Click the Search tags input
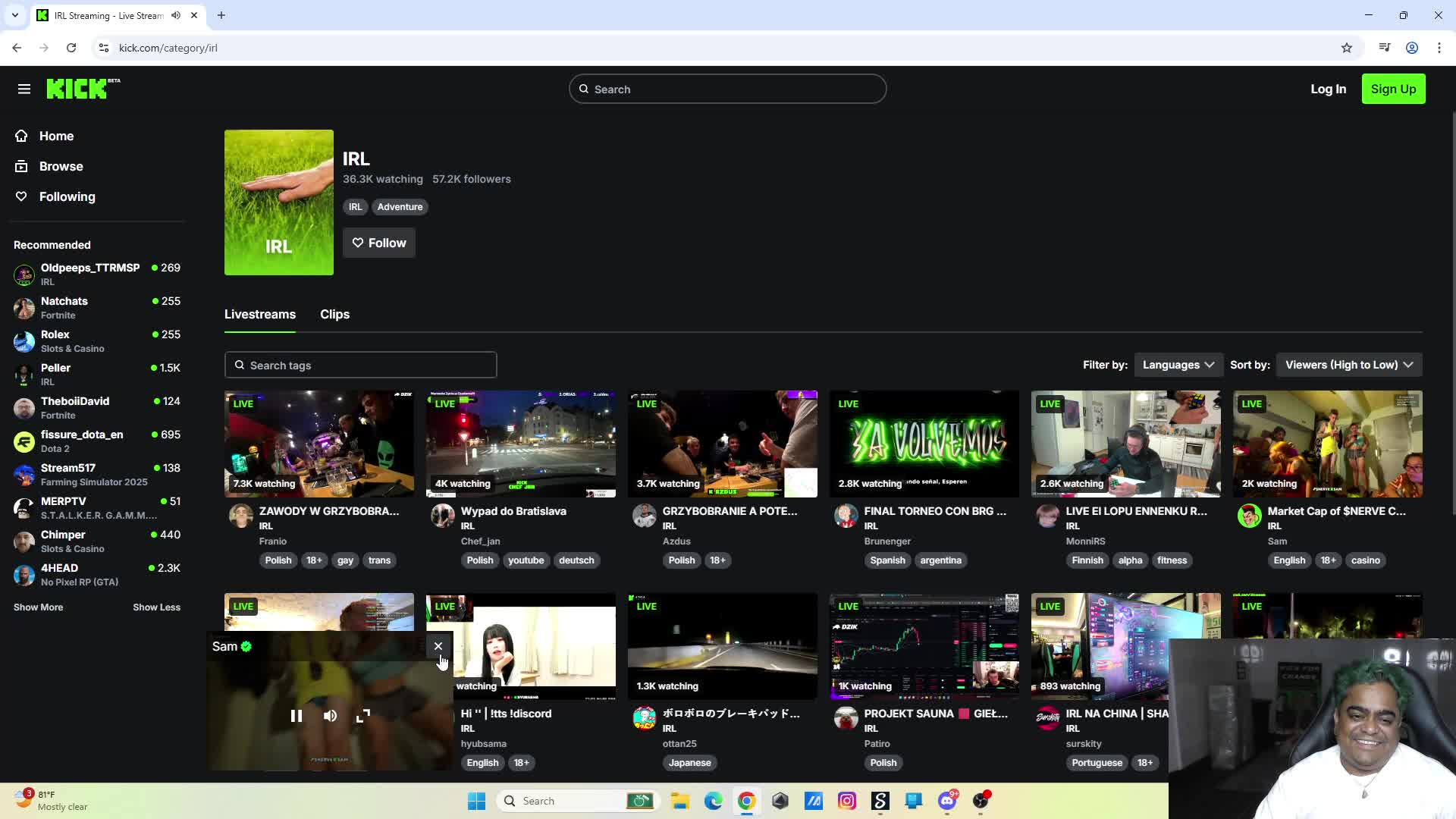The image size is (1456, 819). [360, 365]
